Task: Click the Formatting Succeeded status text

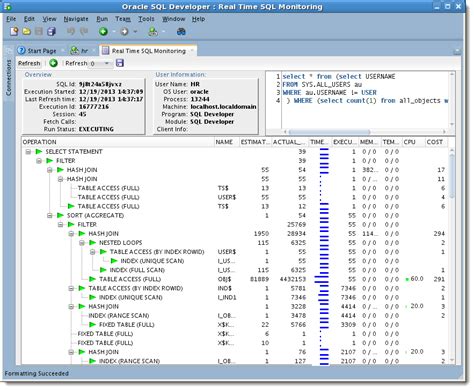Action: (x=37, y=374)
